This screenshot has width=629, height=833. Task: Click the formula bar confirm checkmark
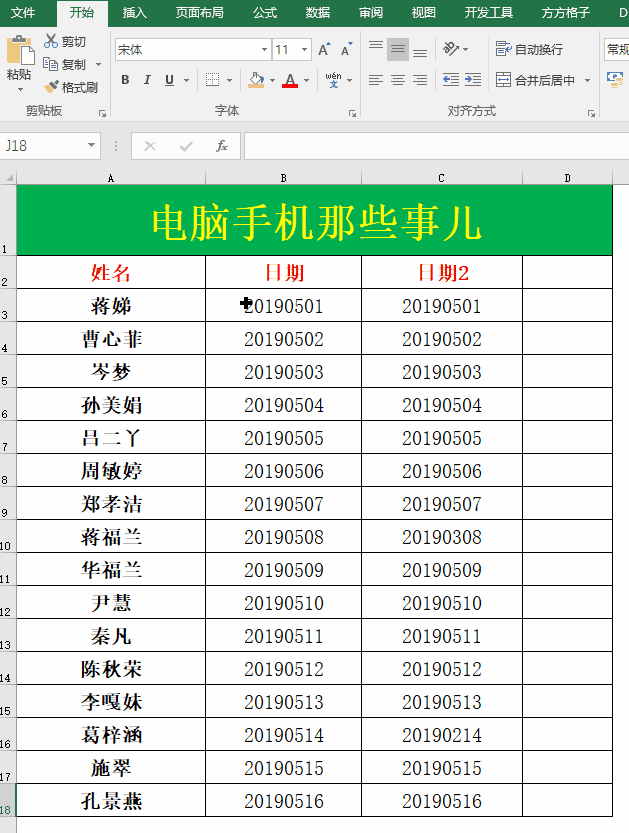[x=186, y=146]
